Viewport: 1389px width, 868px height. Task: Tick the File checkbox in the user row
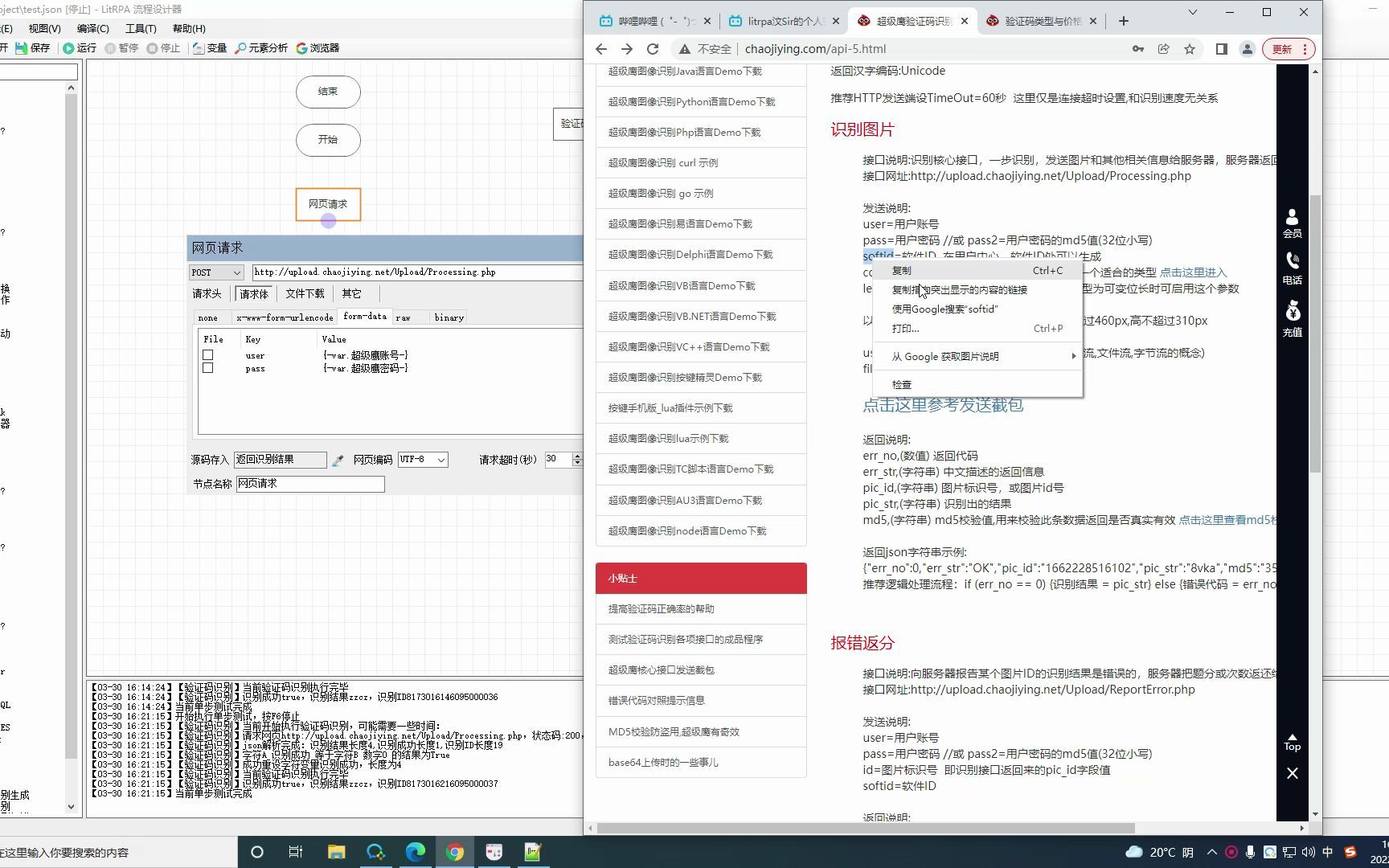(x=207, y=354)
